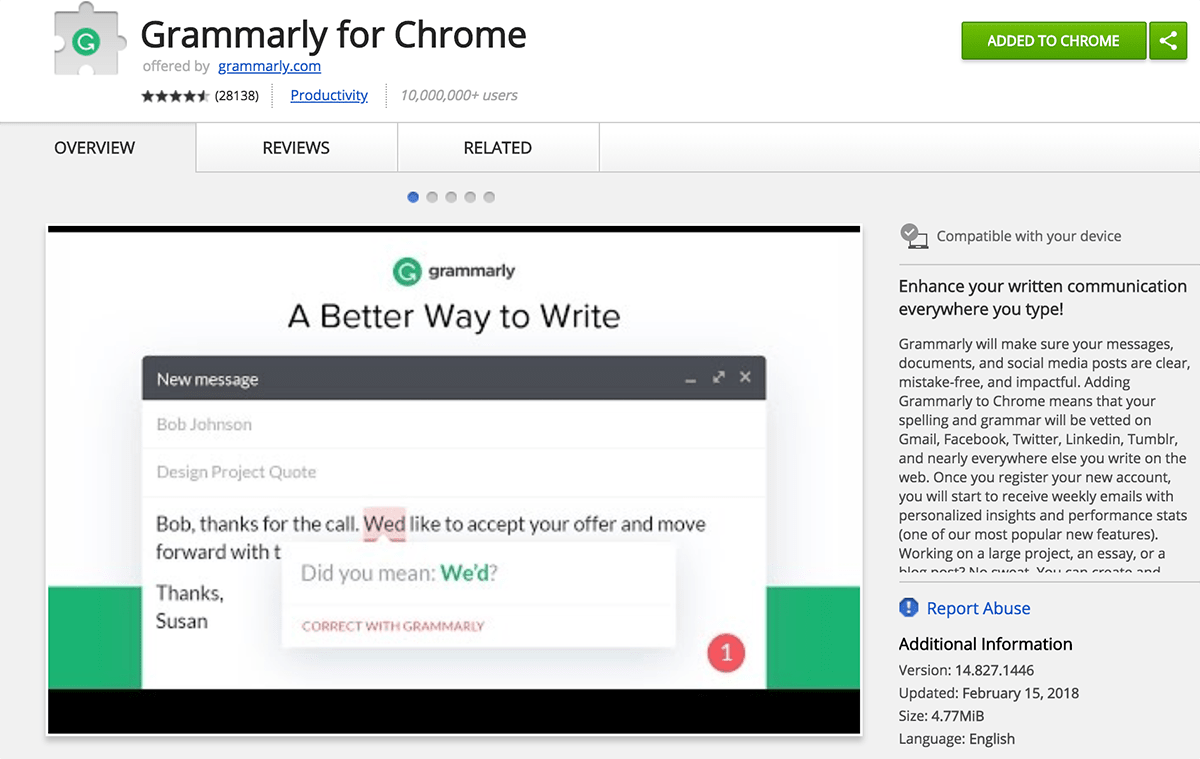Click the Bob Johnson recipient field

pyautogui.click(x=454, y=424)
